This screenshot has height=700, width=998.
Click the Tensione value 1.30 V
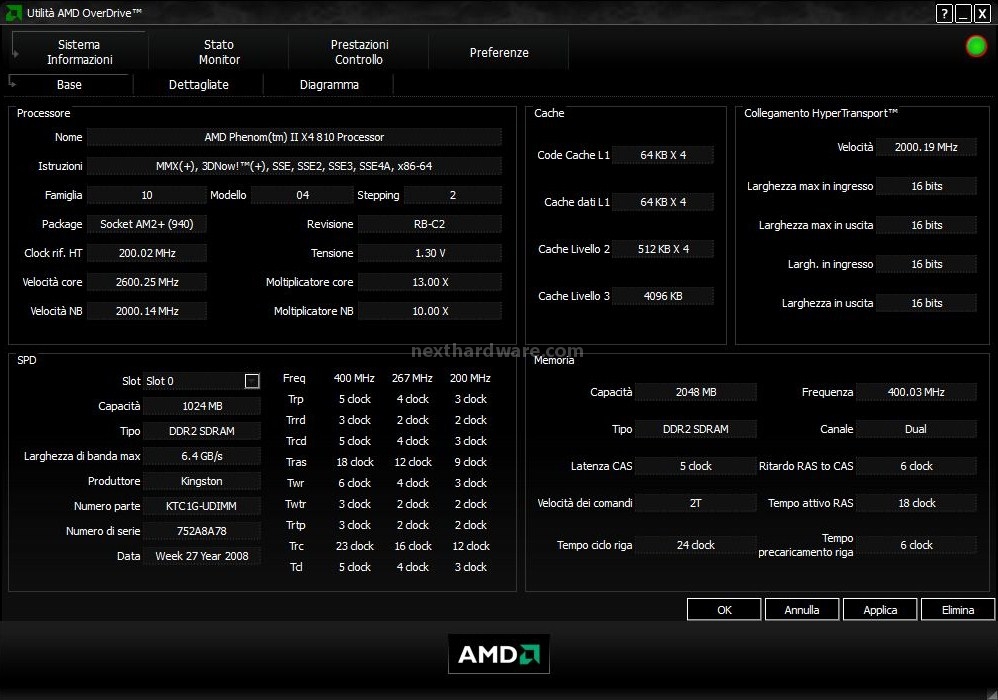(430, 253)
